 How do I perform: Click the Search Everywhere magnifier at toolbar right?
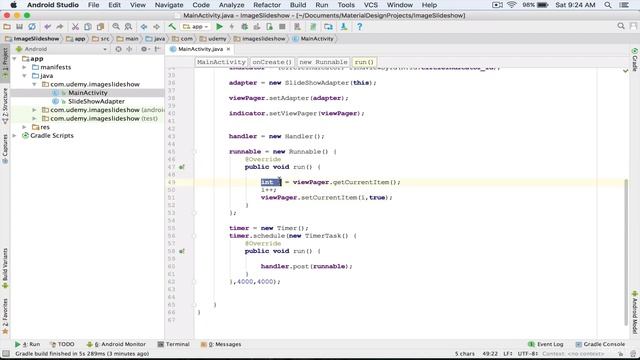tap(621, 26)
